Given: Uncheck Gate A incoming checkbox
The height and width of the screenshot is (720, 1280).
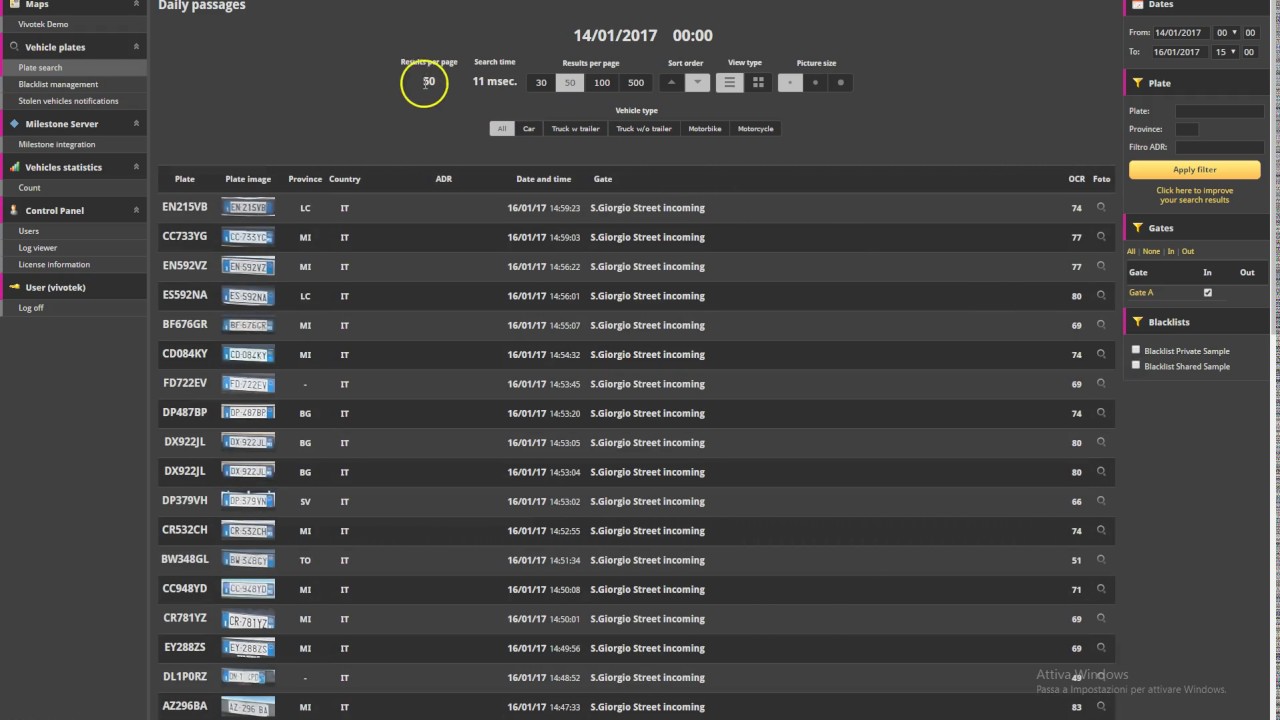Looking at the screenshot, I should coord(1208,293).
